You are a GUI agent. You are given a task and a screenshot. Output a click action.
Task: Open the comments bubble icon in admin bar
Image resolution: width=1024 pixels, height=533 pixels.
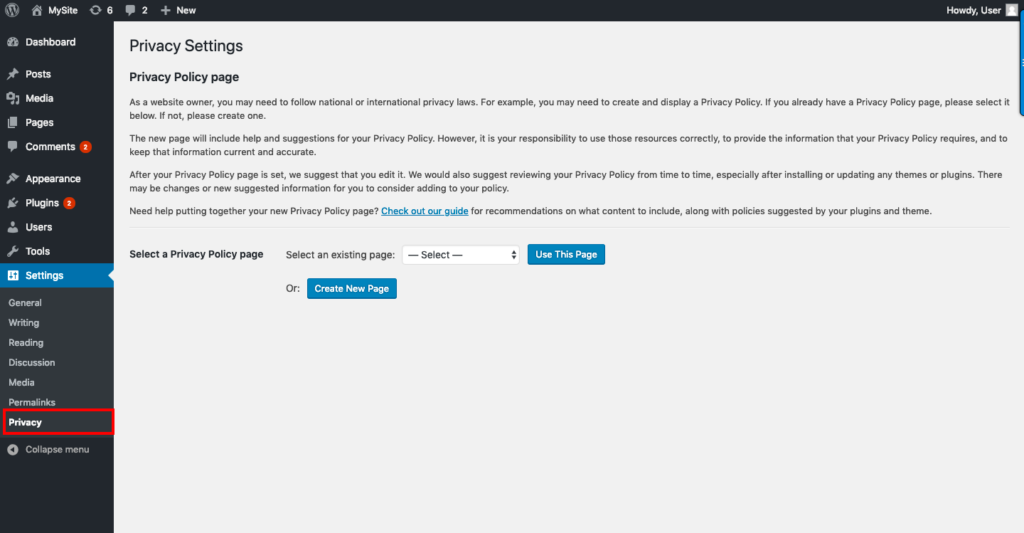[131, 10]
